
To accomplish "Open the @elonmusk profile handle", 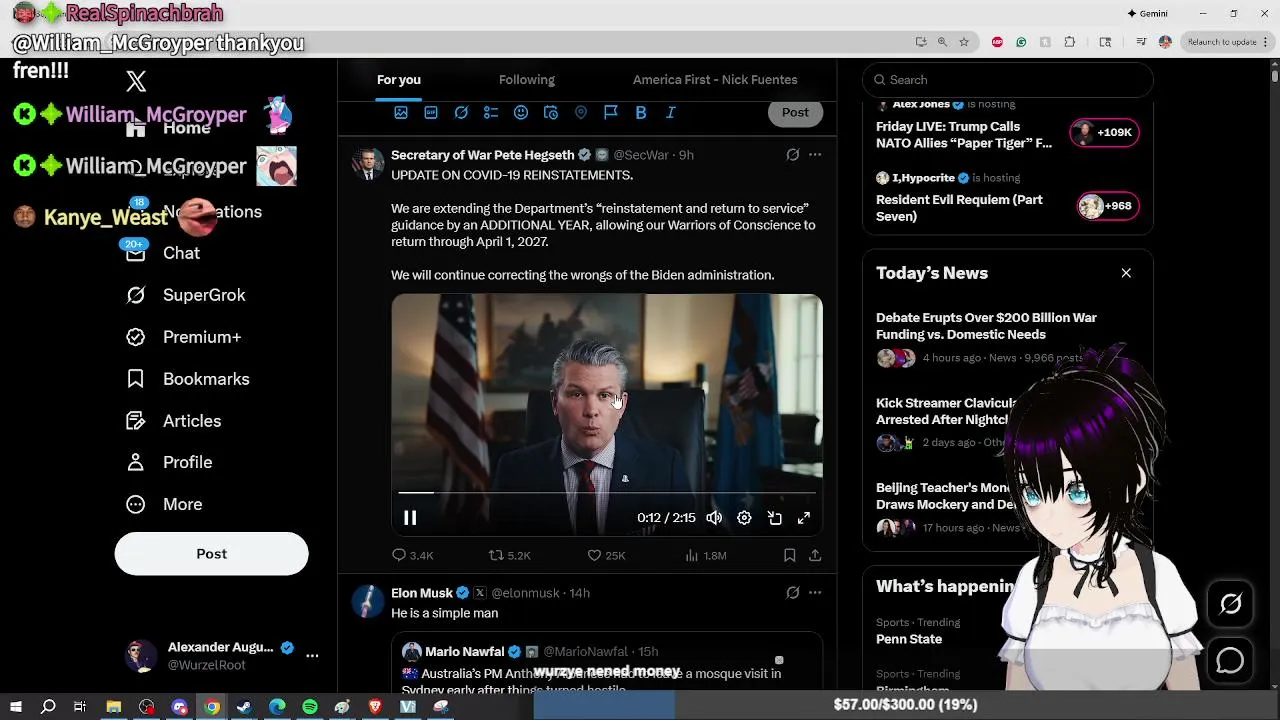I will pyautogui.click(x=526, y=593).
